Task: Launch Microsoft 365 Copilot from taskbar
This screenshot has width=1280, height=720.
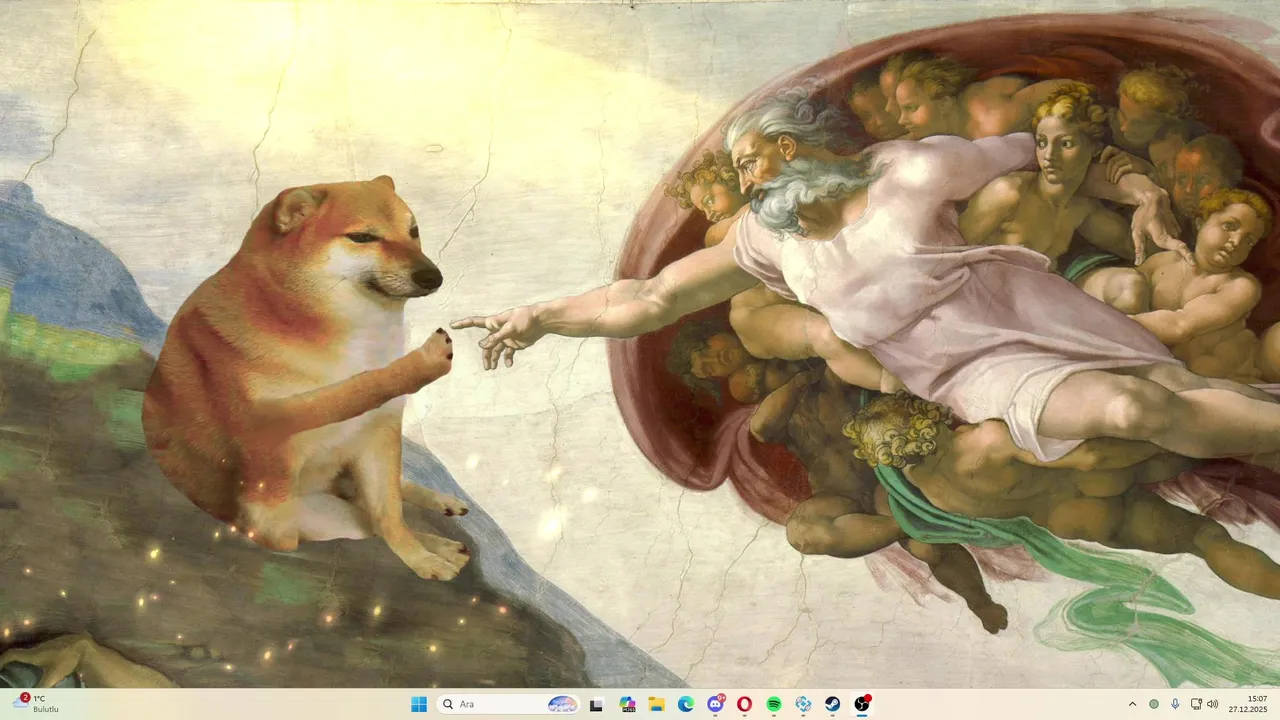Action: pos(627,704)
